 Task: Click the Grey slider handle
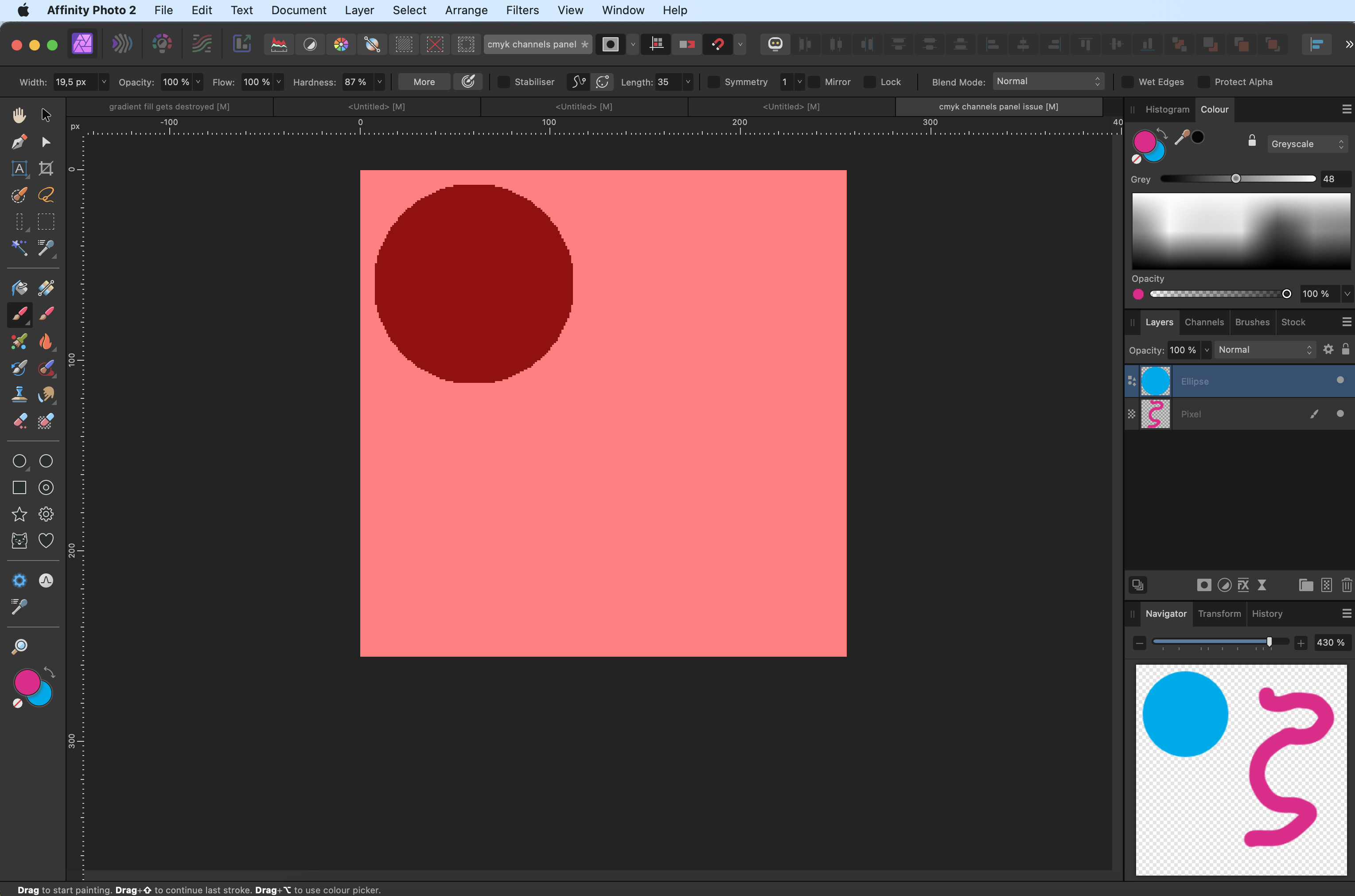[x=1236, y=179]
